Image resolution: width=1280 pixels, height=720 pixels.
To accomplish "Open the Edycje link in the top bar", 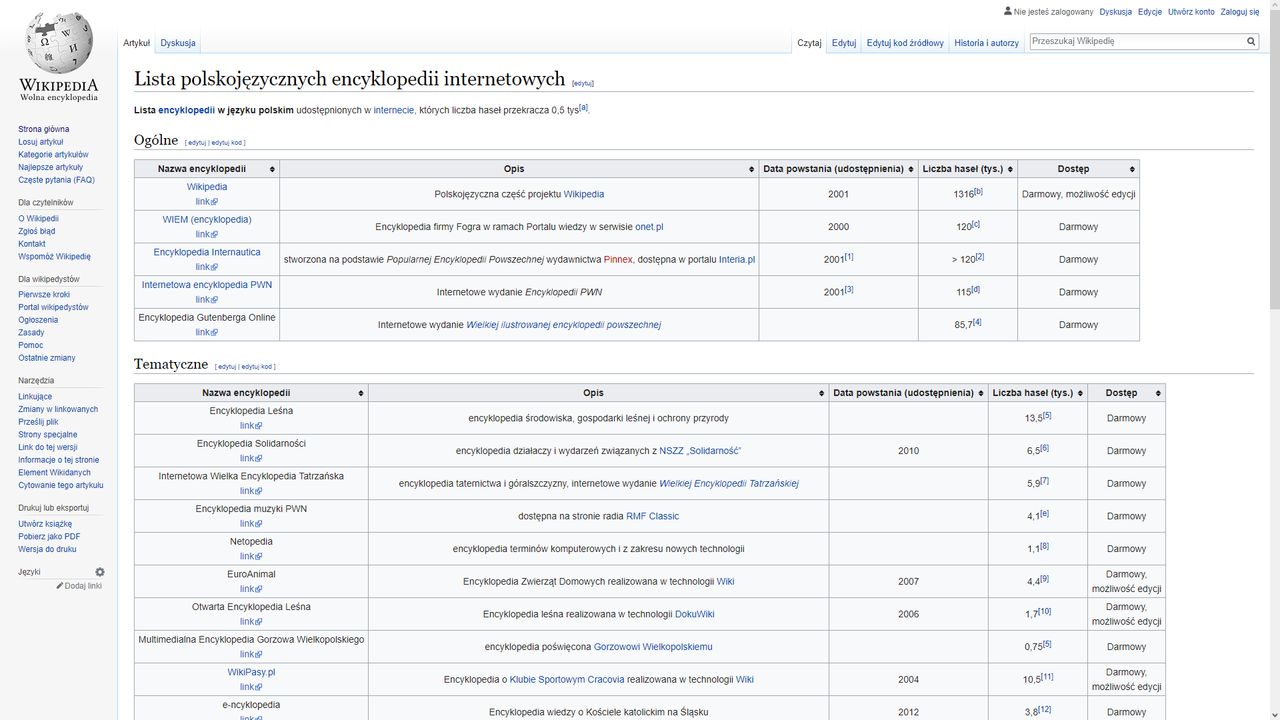I will [1150, 12].
